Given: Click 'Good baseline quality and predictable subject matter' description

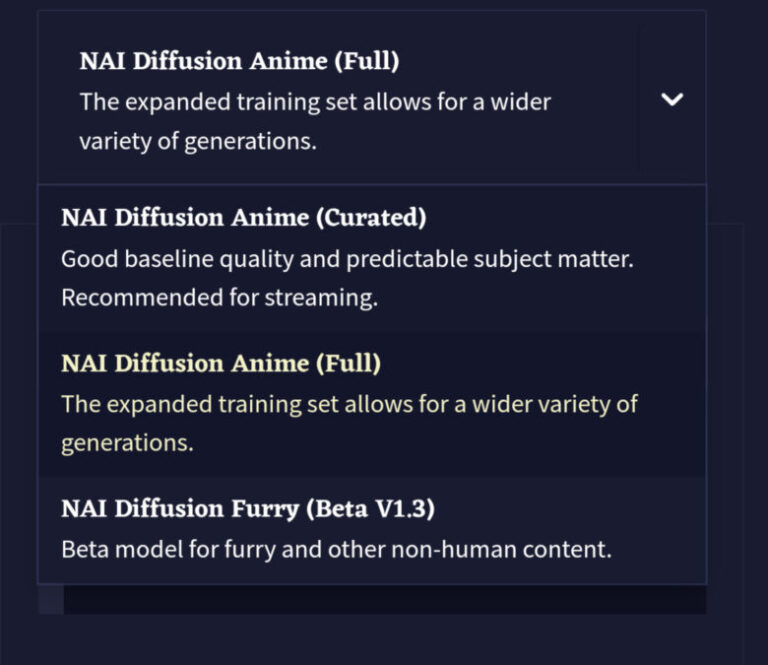Looking at the screenshot, I should 347,259.
